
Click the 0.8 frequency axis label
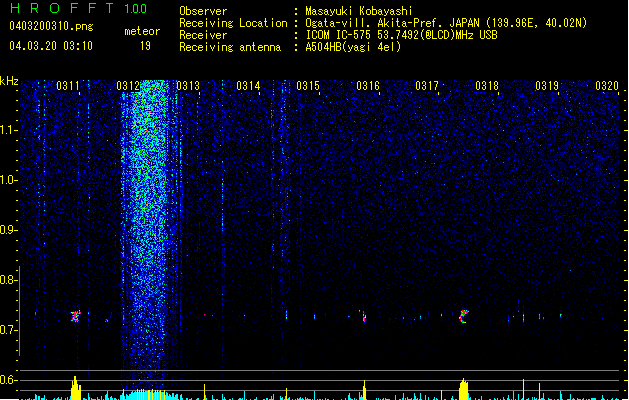coord(8,280)
